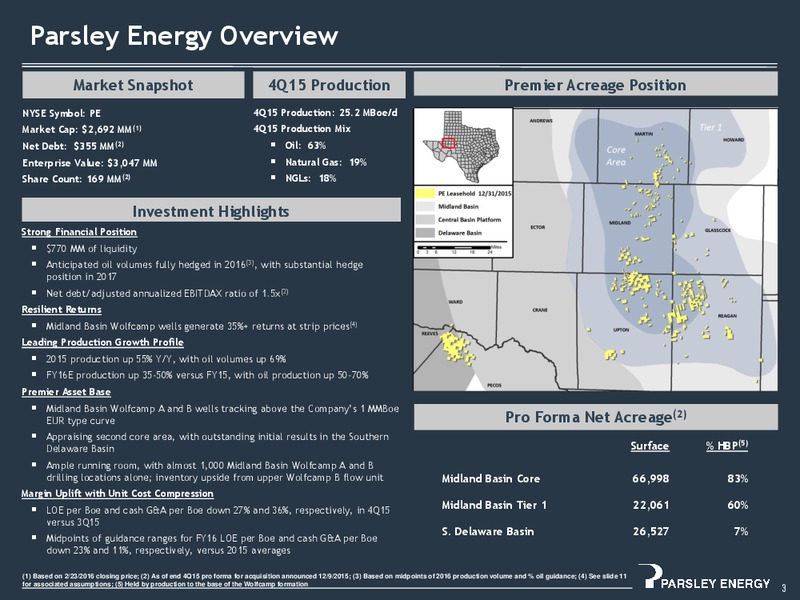
Task: Click the Delaware Basin legend swatch
Action: point(424,233)
